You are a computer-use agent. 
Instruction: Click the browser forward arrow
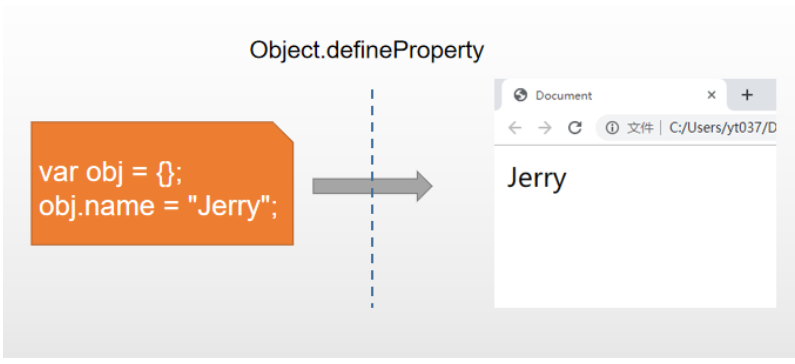point(545,128)
